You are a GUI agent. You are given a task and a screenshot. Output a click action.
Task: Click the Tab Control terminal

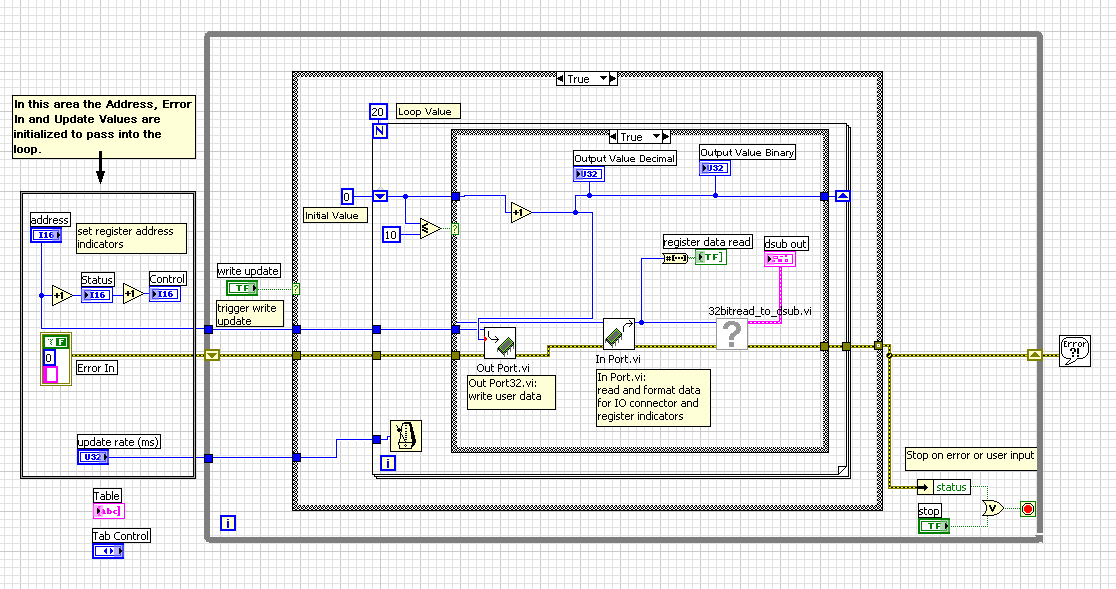point(108,551)
